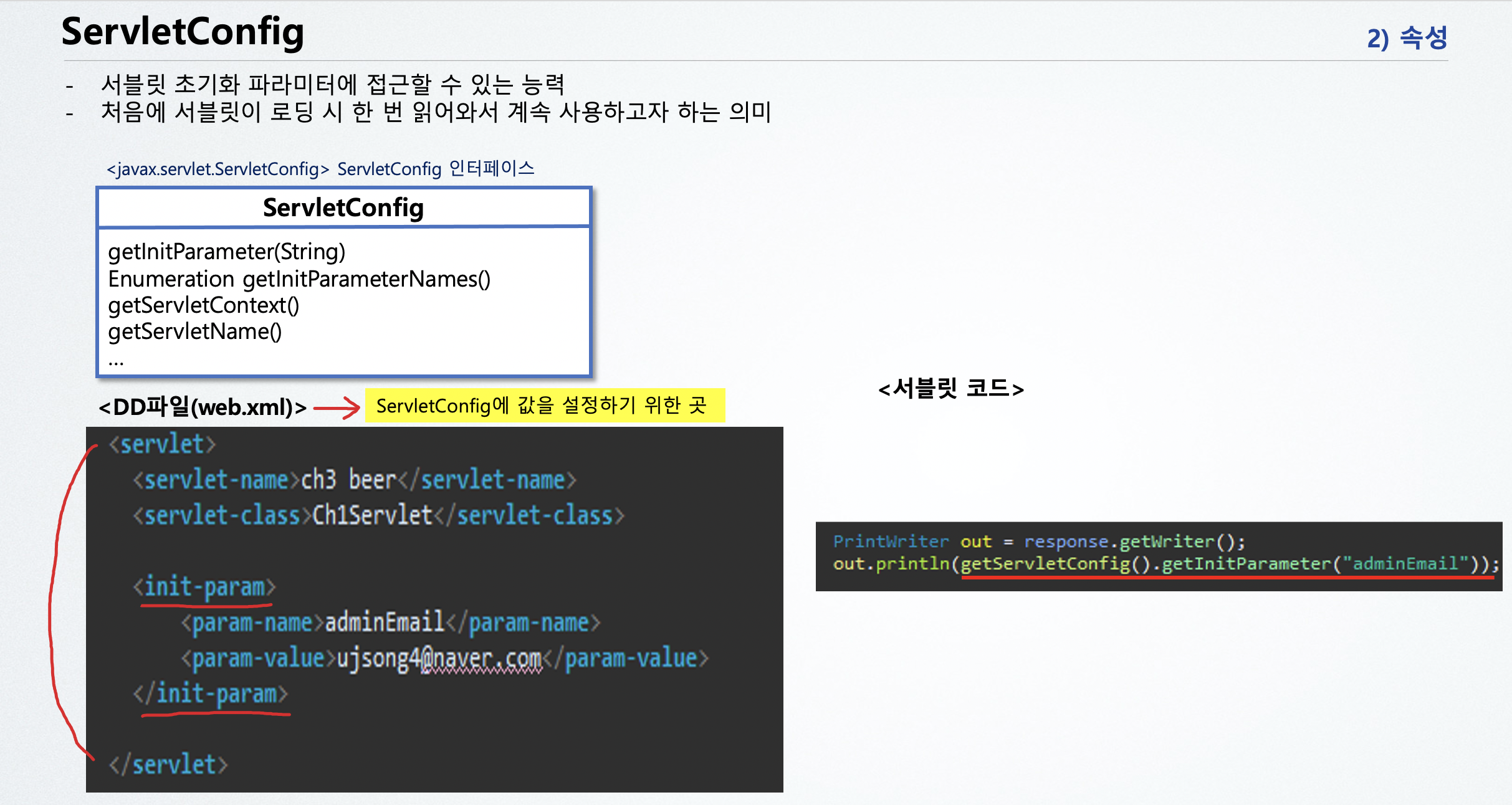
Task: Click the '2) 속성' section label
Action: coord(1407,38)
